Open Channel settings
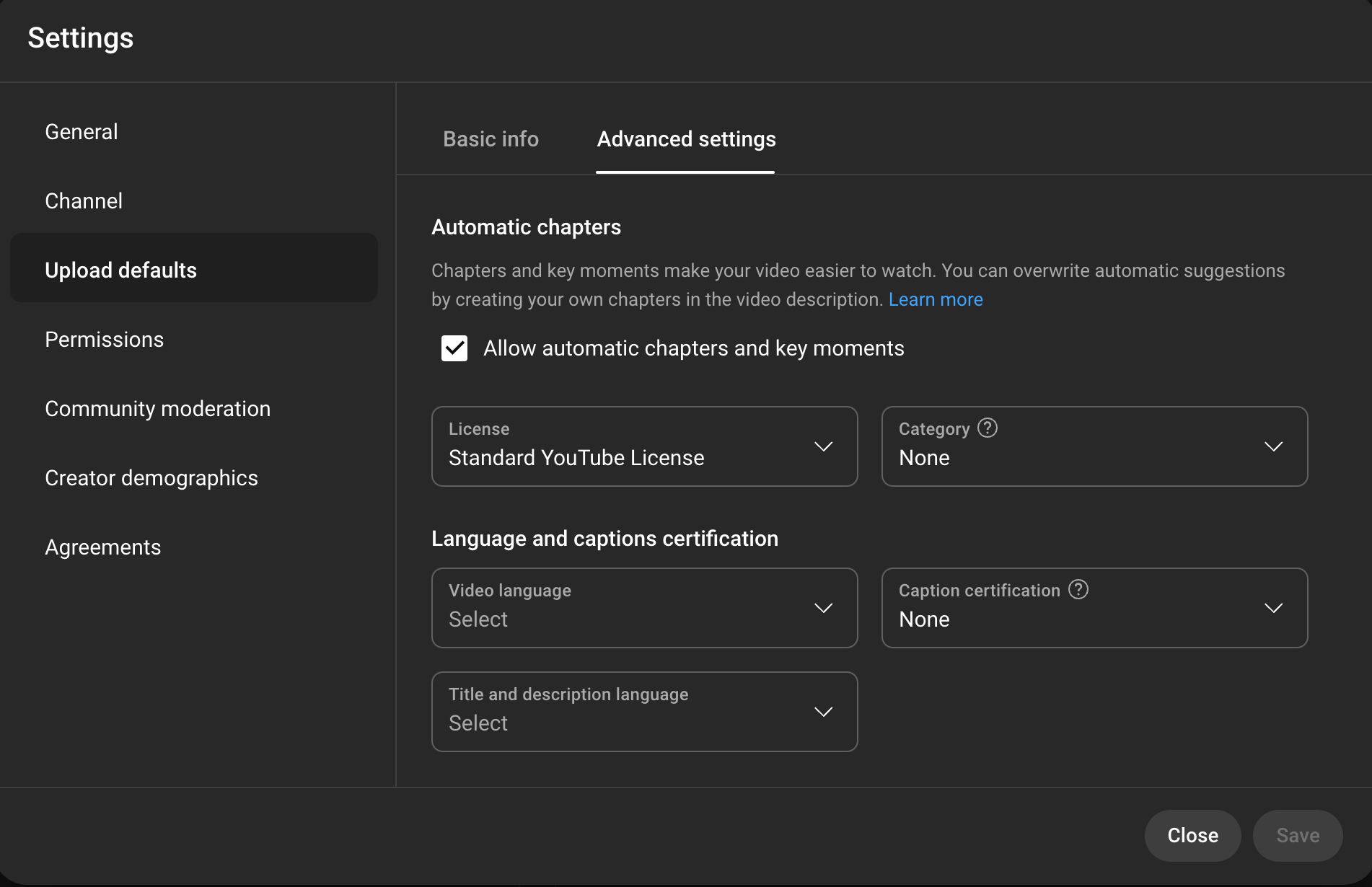This screenshot has width=1372, height=887. pyautogui.click(x=83, y=200)
